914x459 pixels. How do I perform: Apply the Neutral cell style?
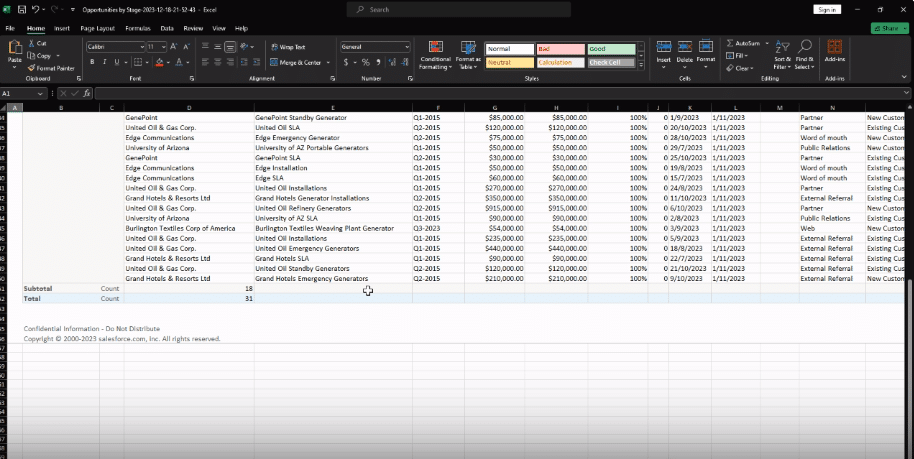click(509, 62)
